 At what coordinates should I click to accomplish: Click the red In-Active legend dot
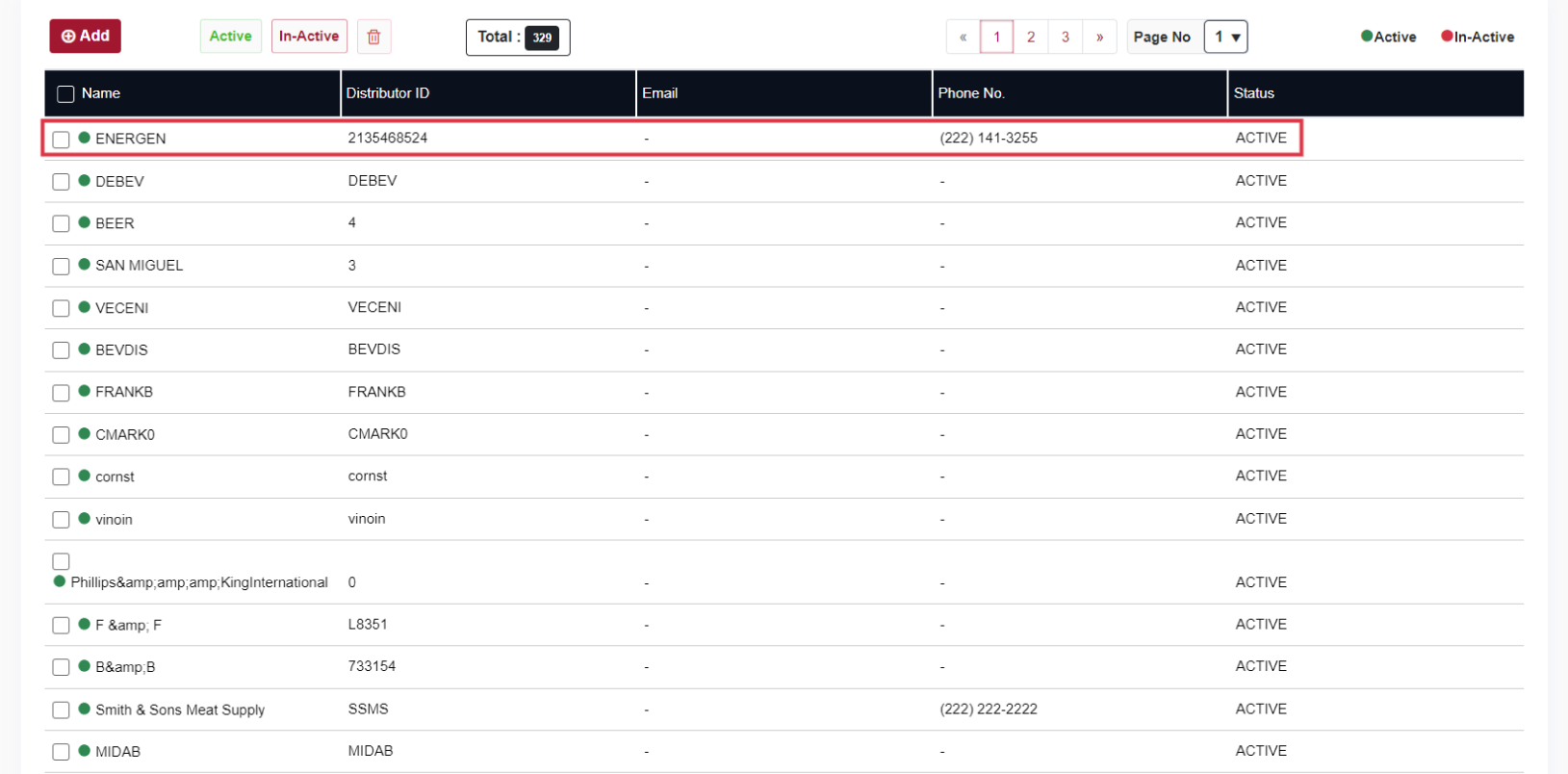coord(1446,37)
